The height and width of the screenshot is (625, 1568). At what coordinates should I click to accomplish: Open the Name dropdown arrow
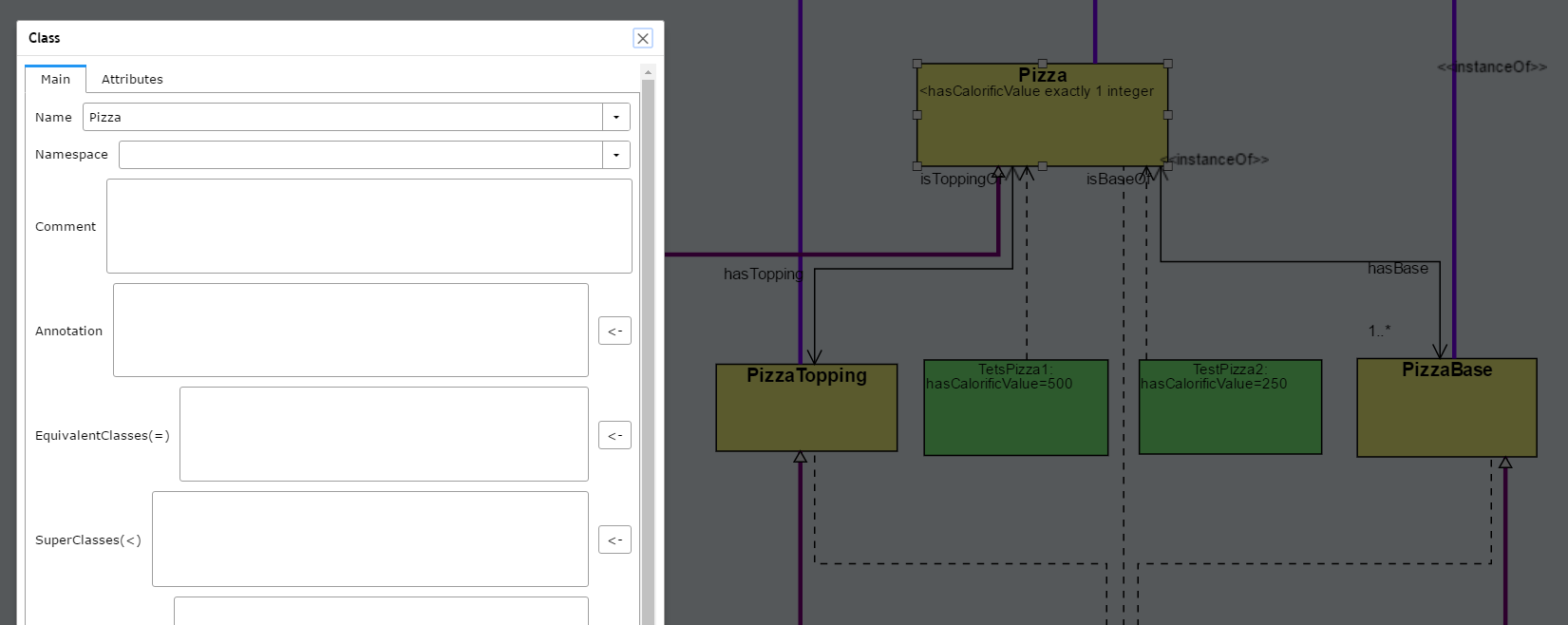[x=616, y=117]
